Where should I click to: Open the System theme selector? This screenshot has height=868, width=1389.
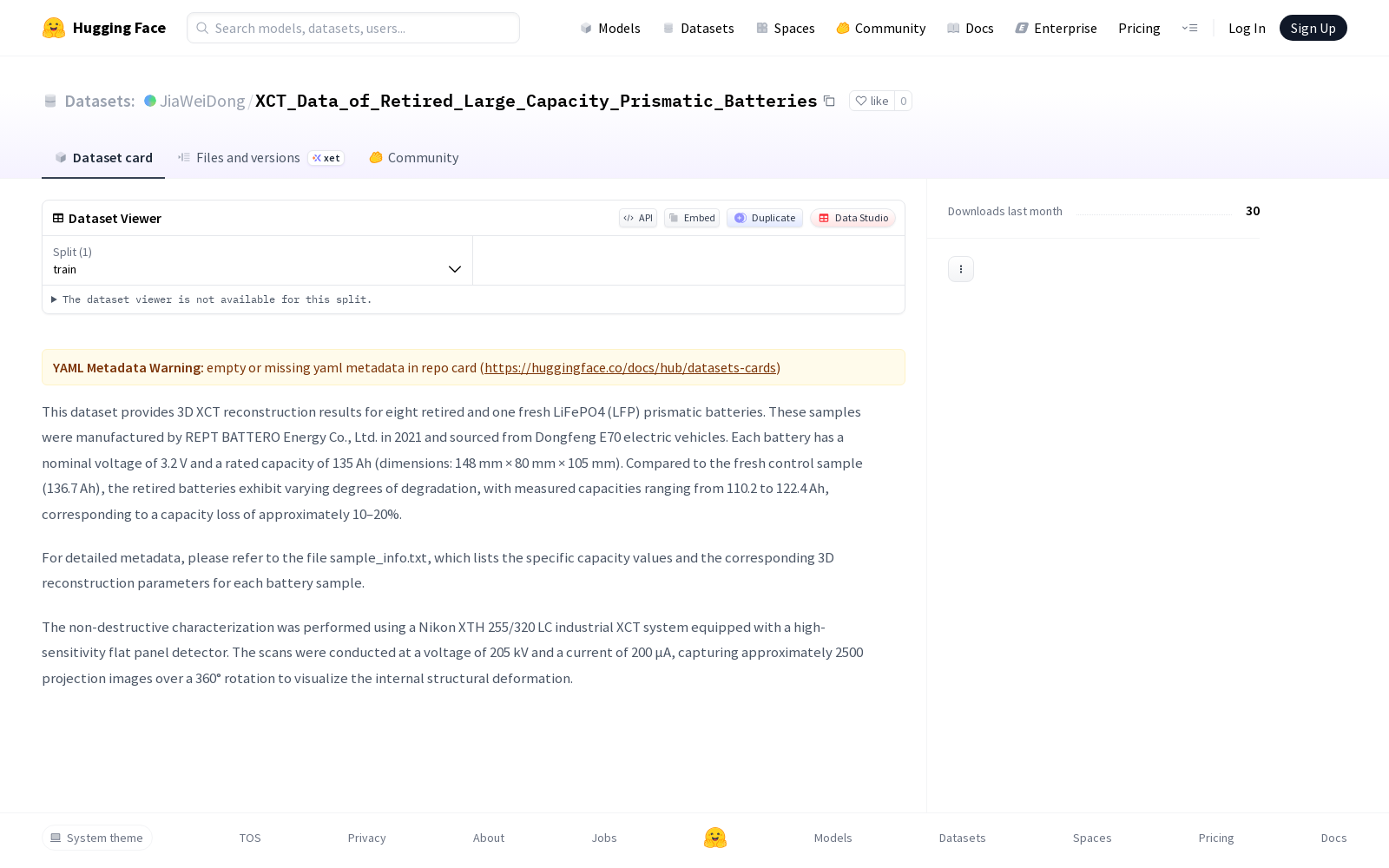tap(97, 838)
